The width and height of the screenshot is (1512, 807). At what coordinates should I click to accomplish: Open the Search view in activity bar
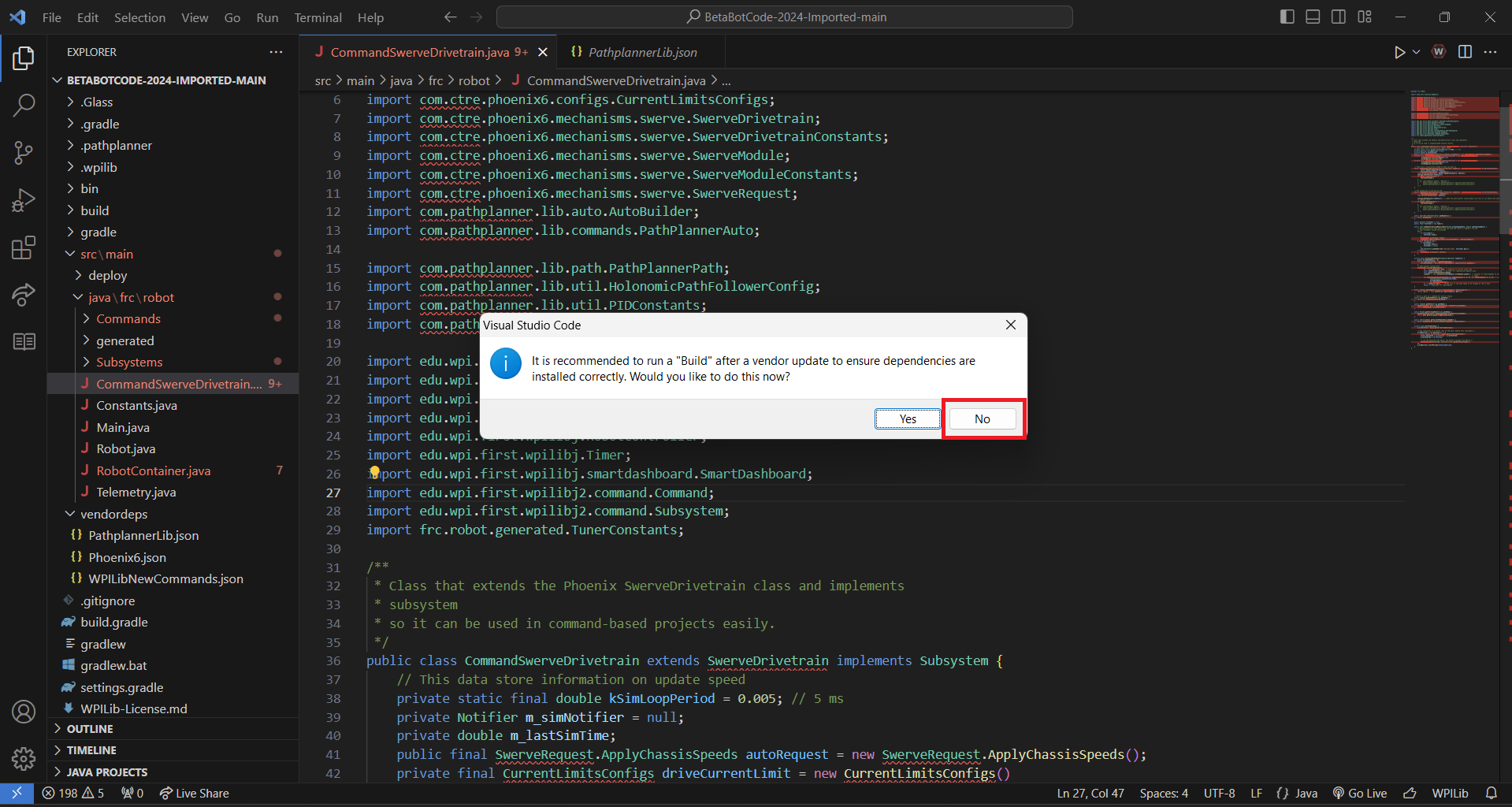pyautogui.click(x=24, y=105)
